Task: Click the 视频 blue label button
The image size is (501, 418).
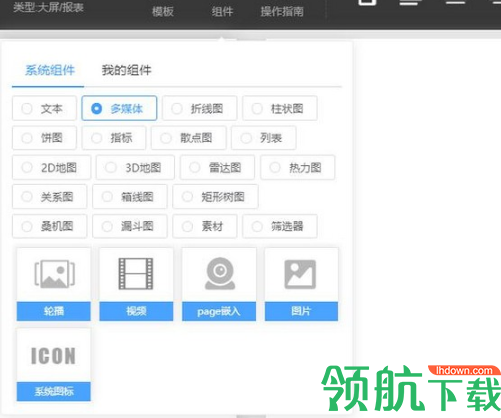Action: click(136, 311)
